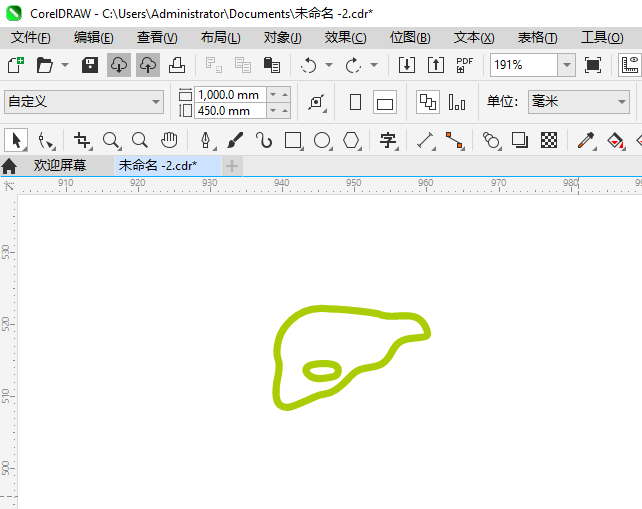Viewport: 642px width, 509px height.
Task: Select the Text tool
Action: click(x=388, y=140)
